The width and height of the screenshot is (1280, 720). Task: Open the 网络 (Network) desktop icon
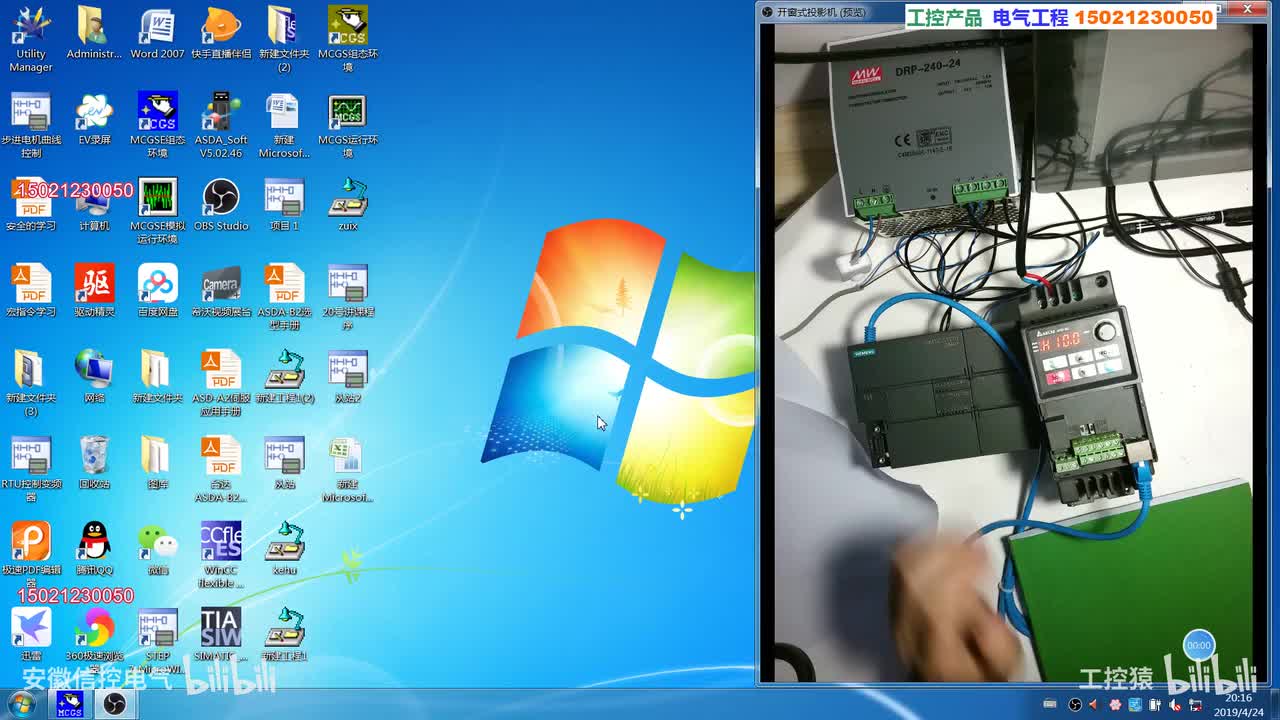94,378
